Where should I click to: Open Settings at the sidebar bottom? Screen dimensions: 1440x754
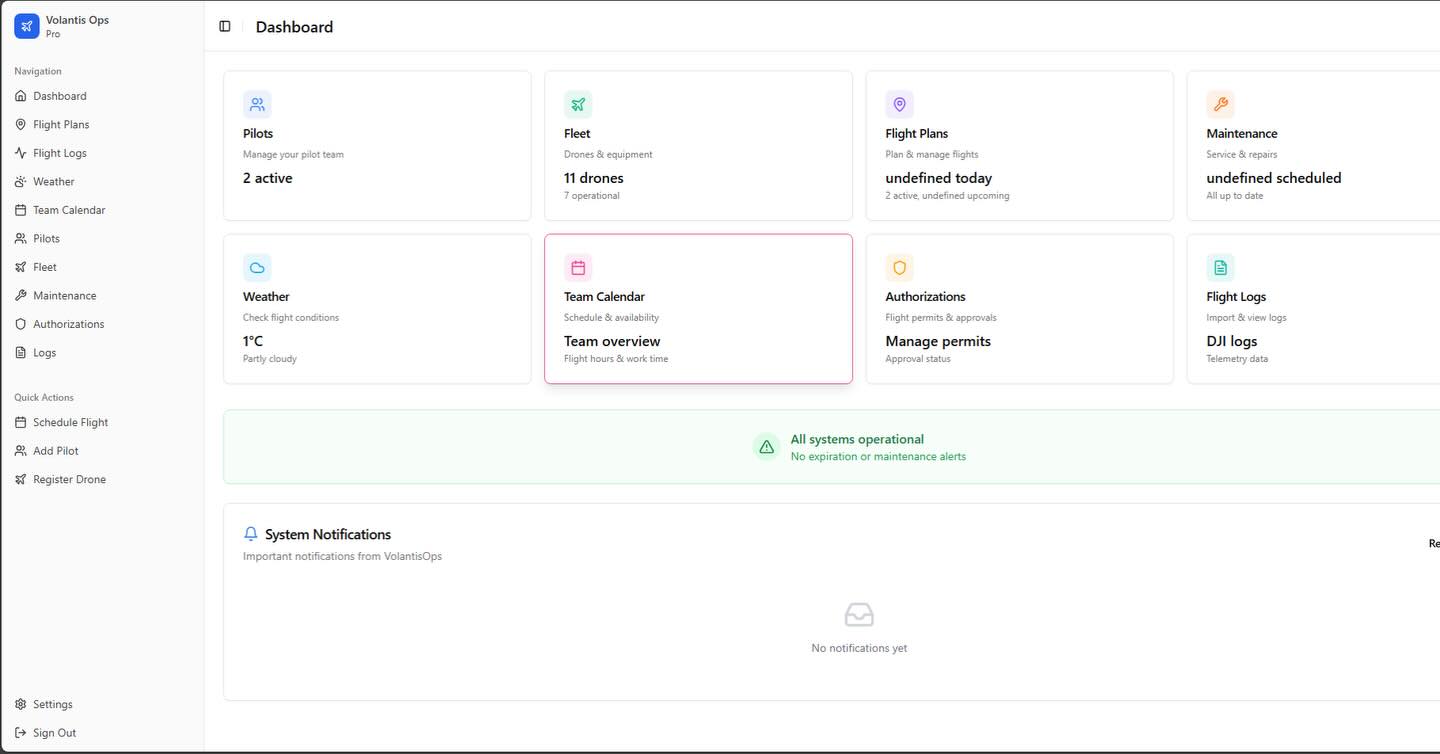pyautogui.click(x=52, y=704)
